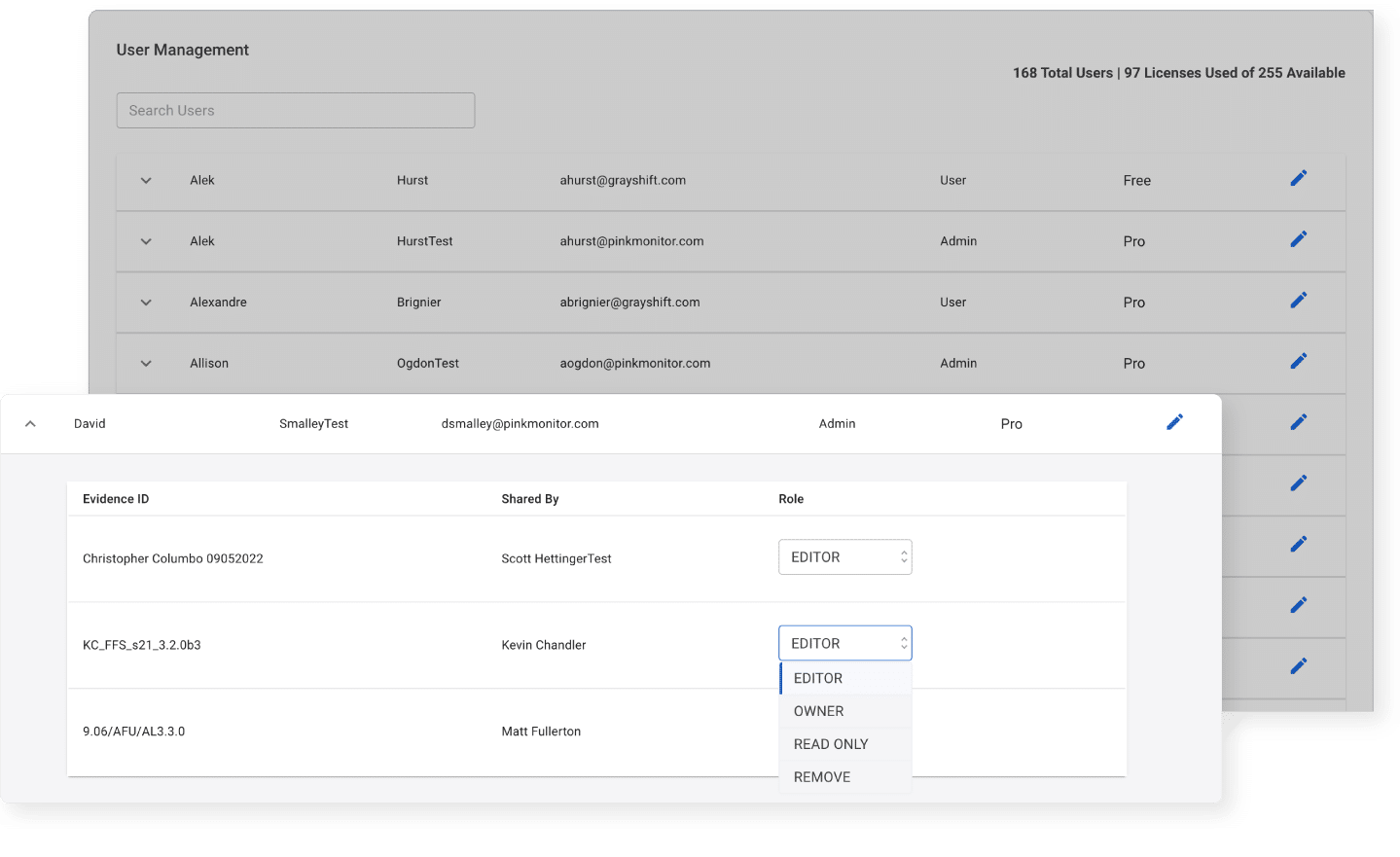Expand the Alek HurstTest row chevron
This screenshot has width=1400, height=857.
146,241
